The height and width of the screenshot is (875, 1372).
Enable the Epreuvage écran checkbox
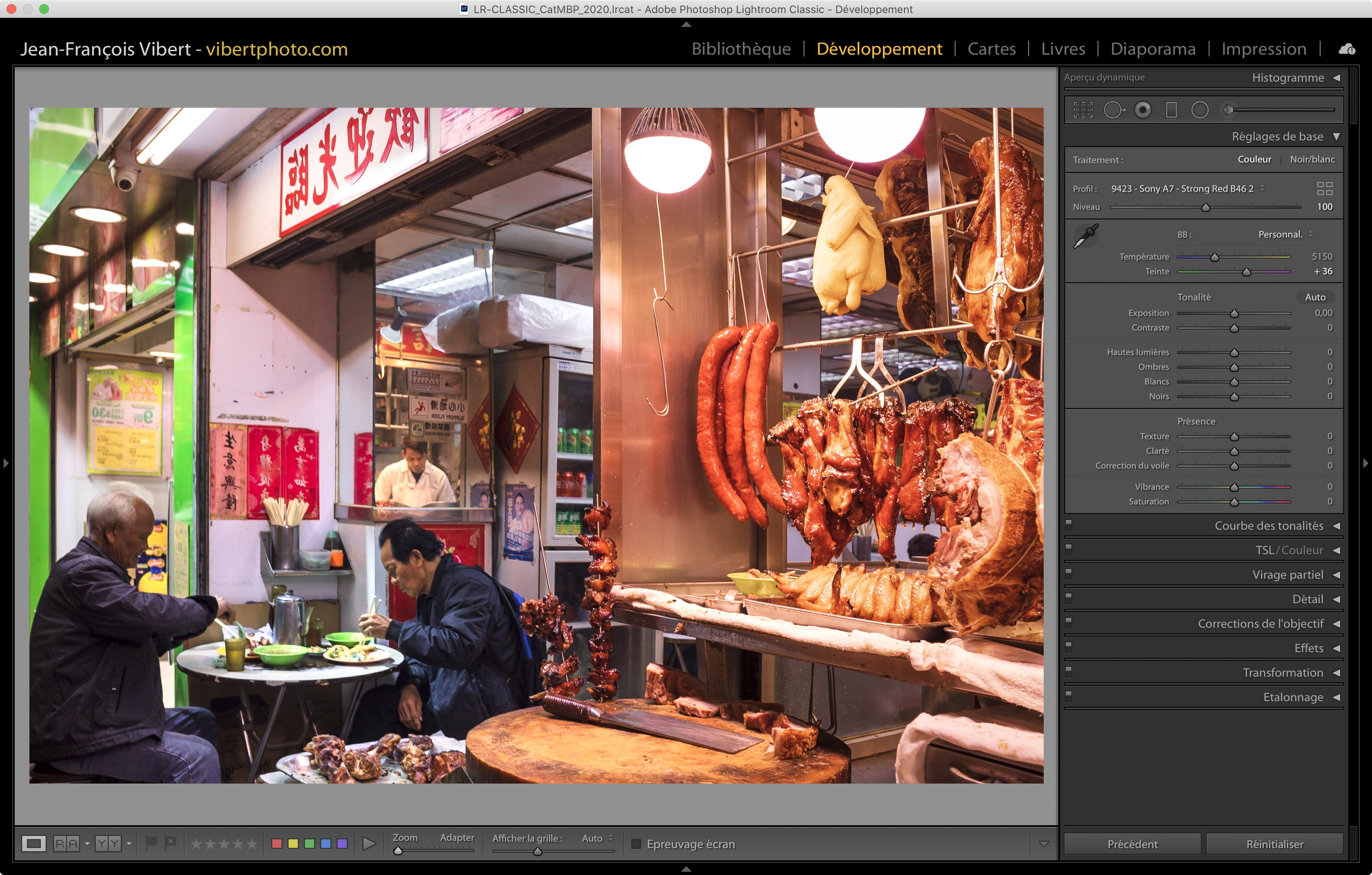637,844
